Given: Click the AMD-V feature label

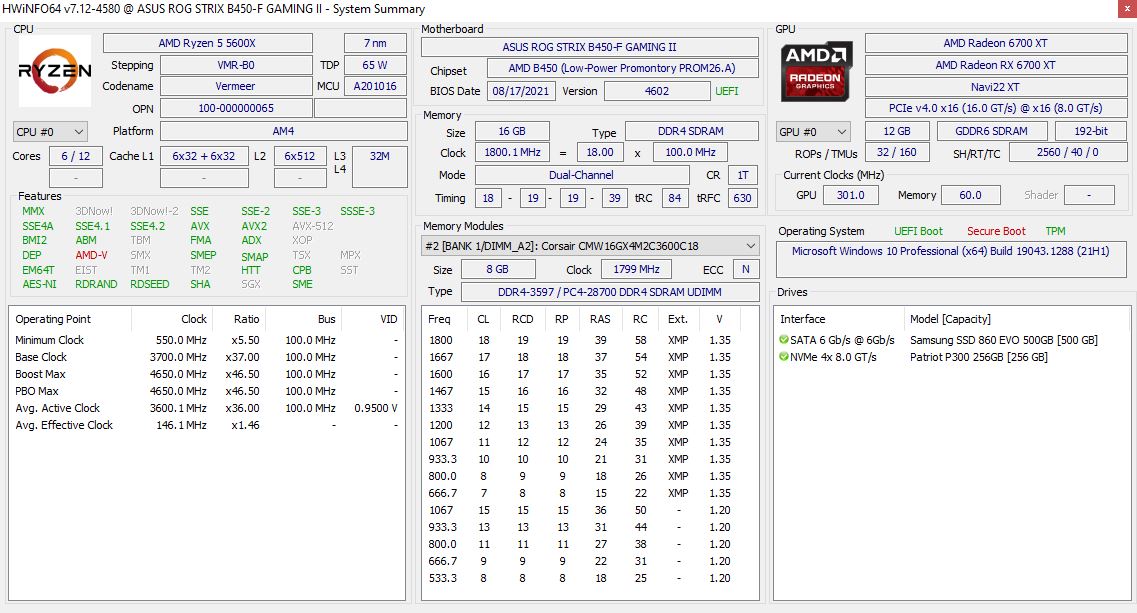Looking at the screenshot, I should 91,255.
